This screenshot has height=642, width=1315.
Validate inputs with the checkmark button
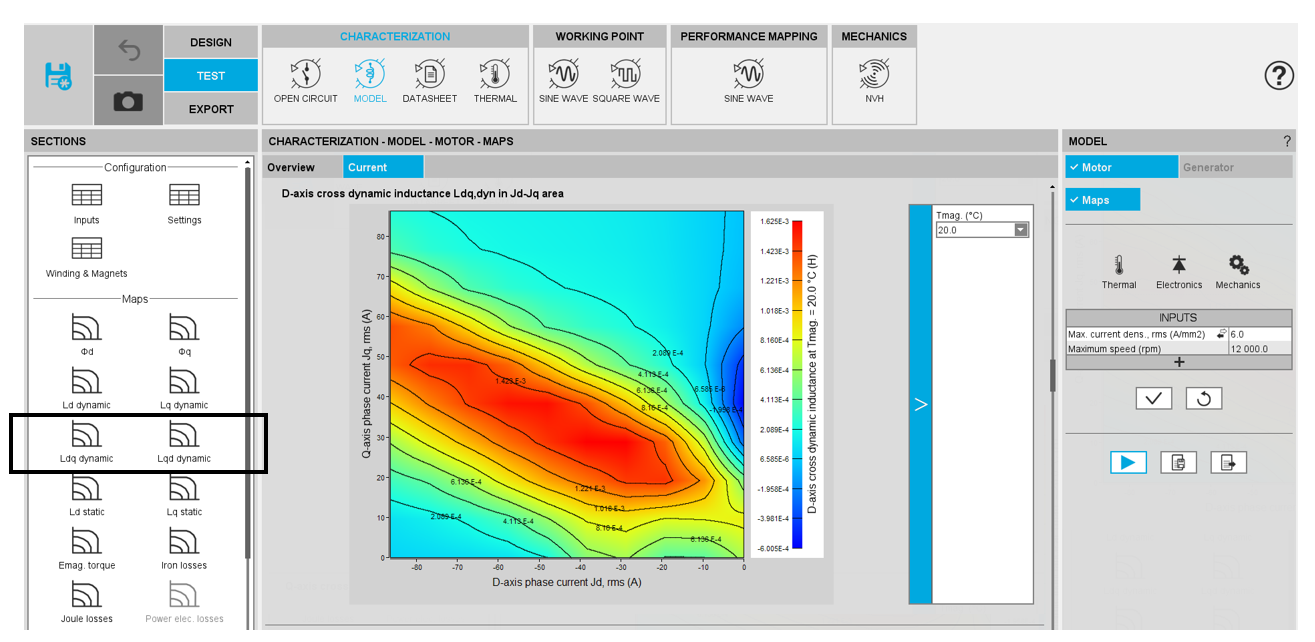tap(1153, 398)
